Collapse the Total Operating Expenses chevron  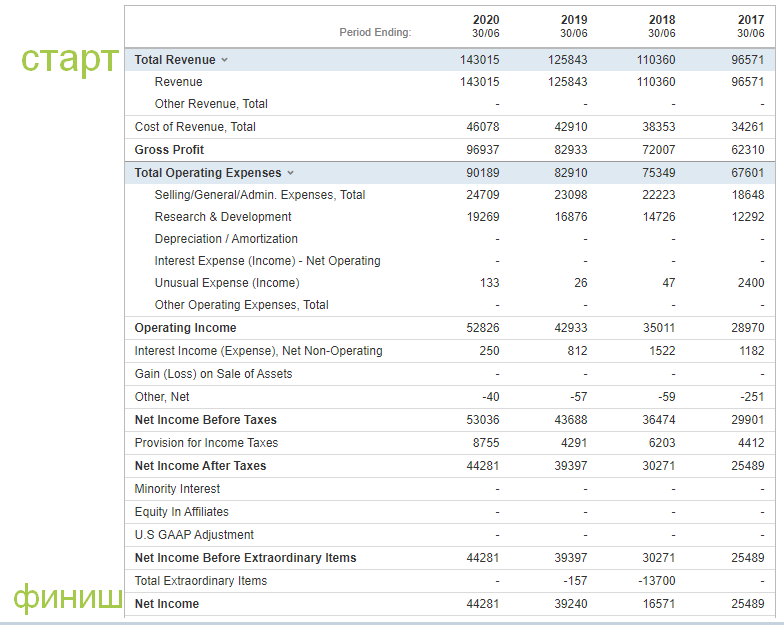point(290,173)
